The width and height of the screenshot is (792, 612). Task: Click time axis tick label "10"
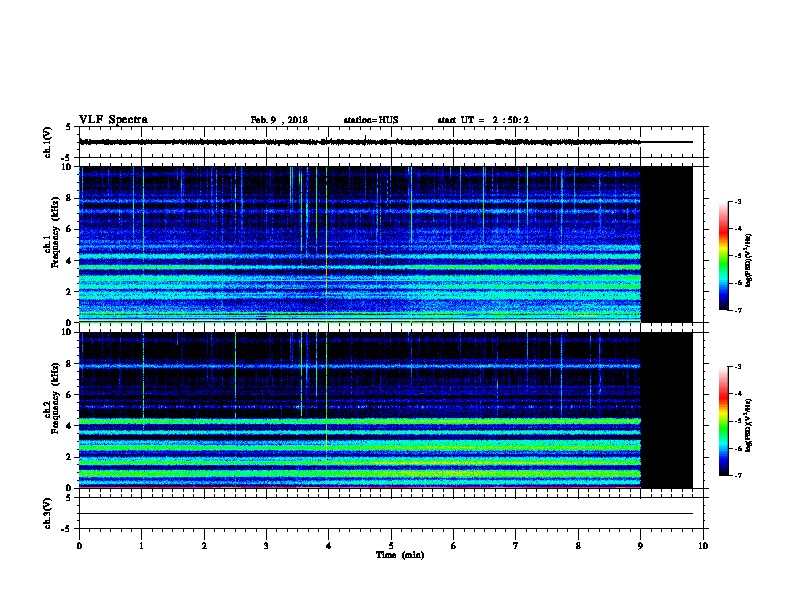click(x=703, y=546)
